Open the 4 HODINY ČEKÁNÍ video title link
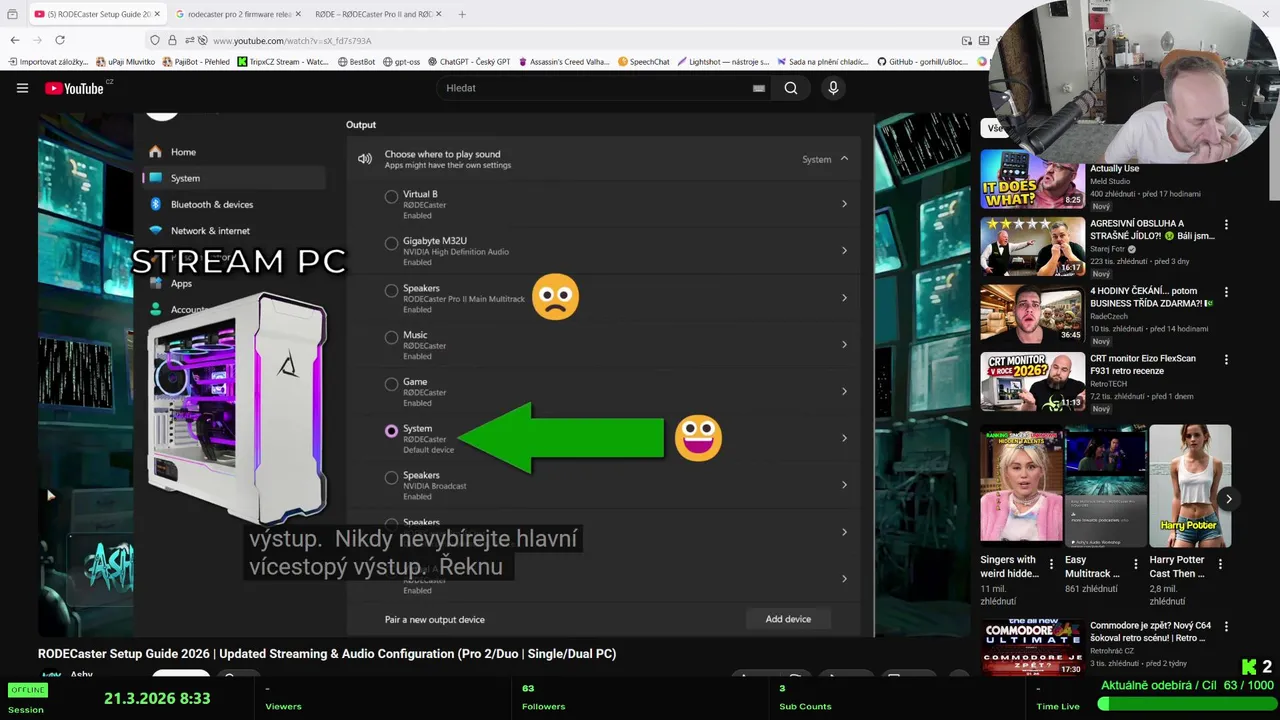This screenshot has height=720, width=1280. click(1152, 297)
